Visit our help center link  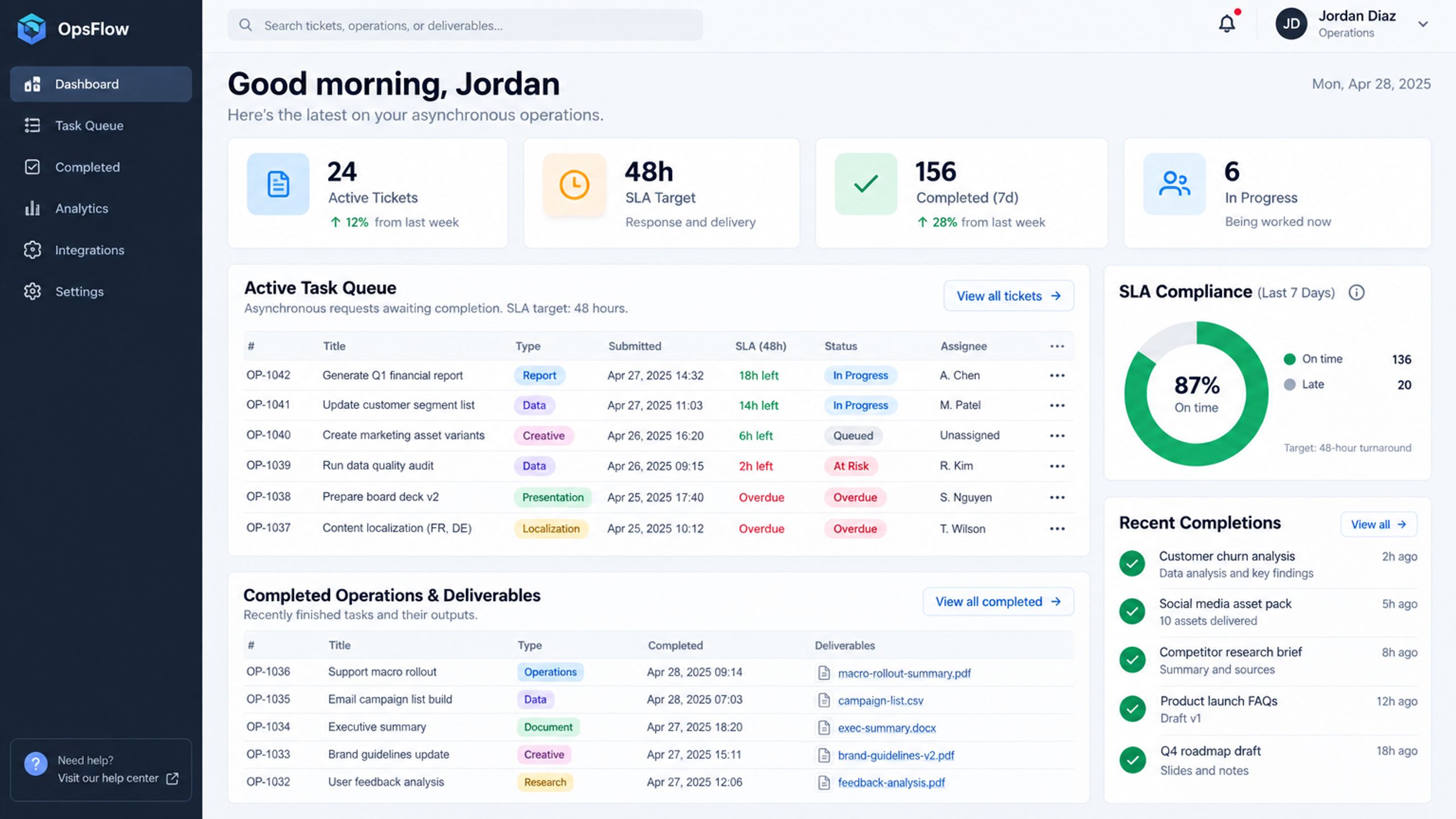[x=118, y=778]
